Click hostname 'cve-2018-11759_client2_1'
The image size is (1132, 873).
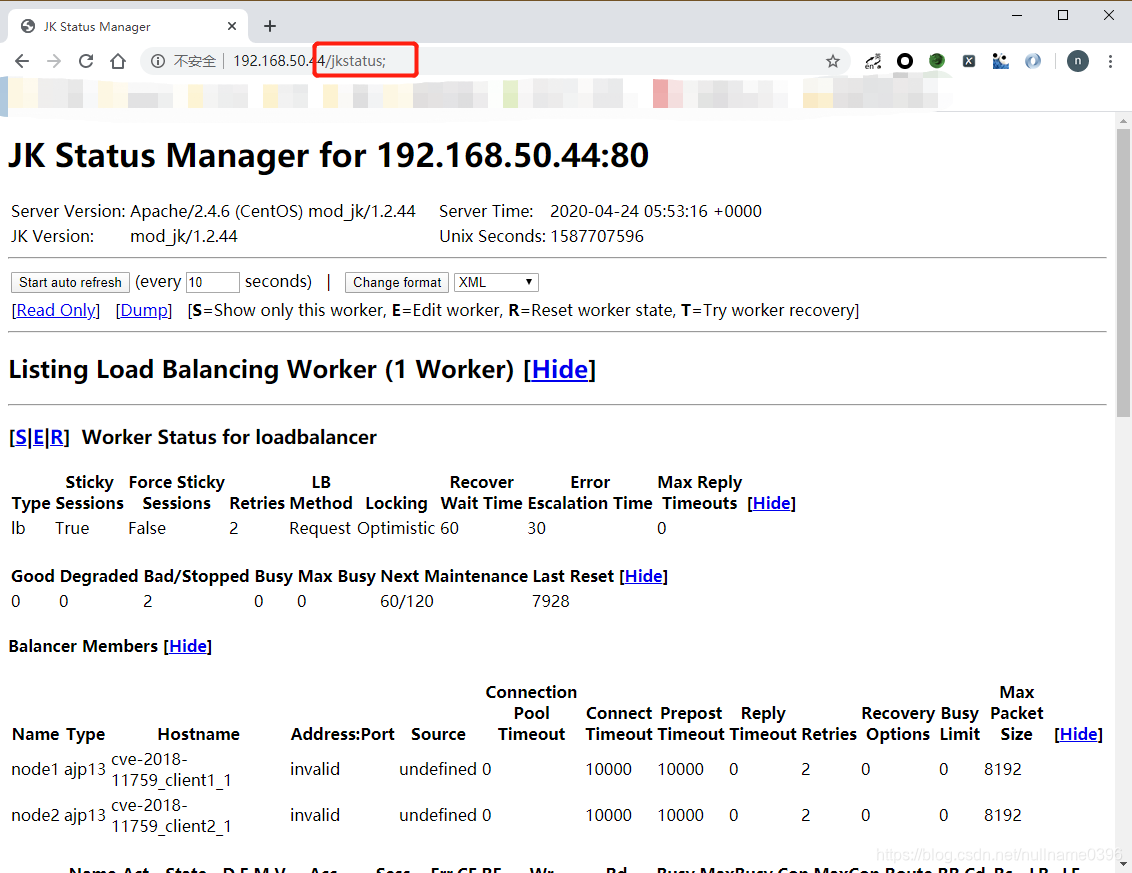(x=171, y=815)
